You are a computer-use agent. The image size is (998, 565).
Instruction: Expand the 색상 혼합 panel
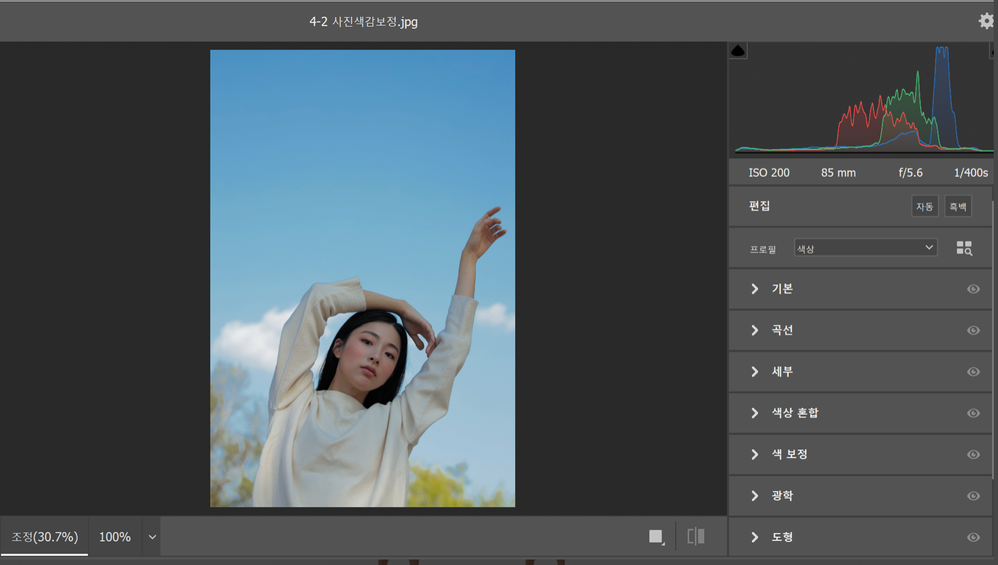click(x=755, y=413)
